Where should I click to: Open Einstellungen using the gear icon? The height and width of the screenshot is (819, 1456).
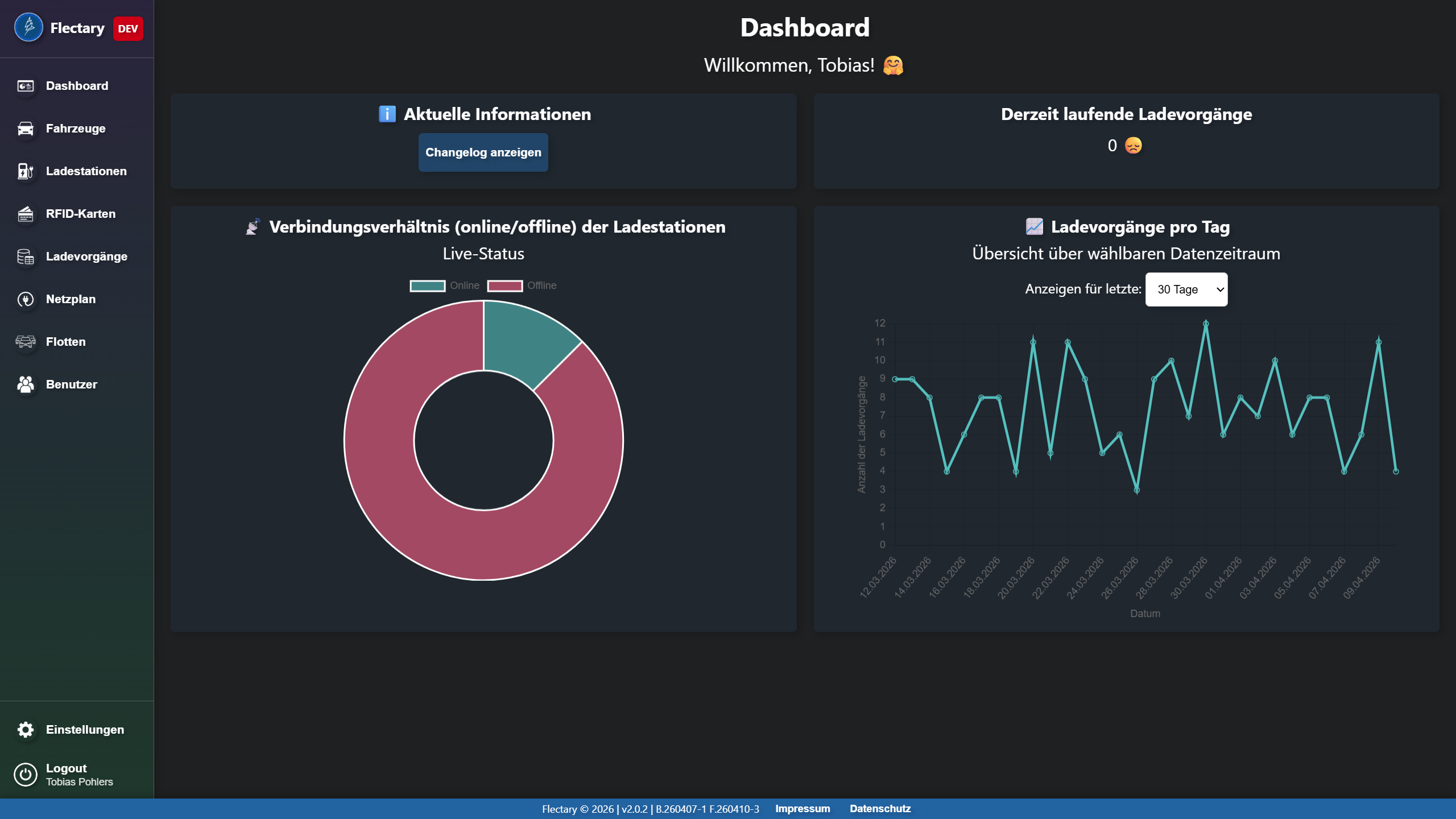tap(26, 730)
